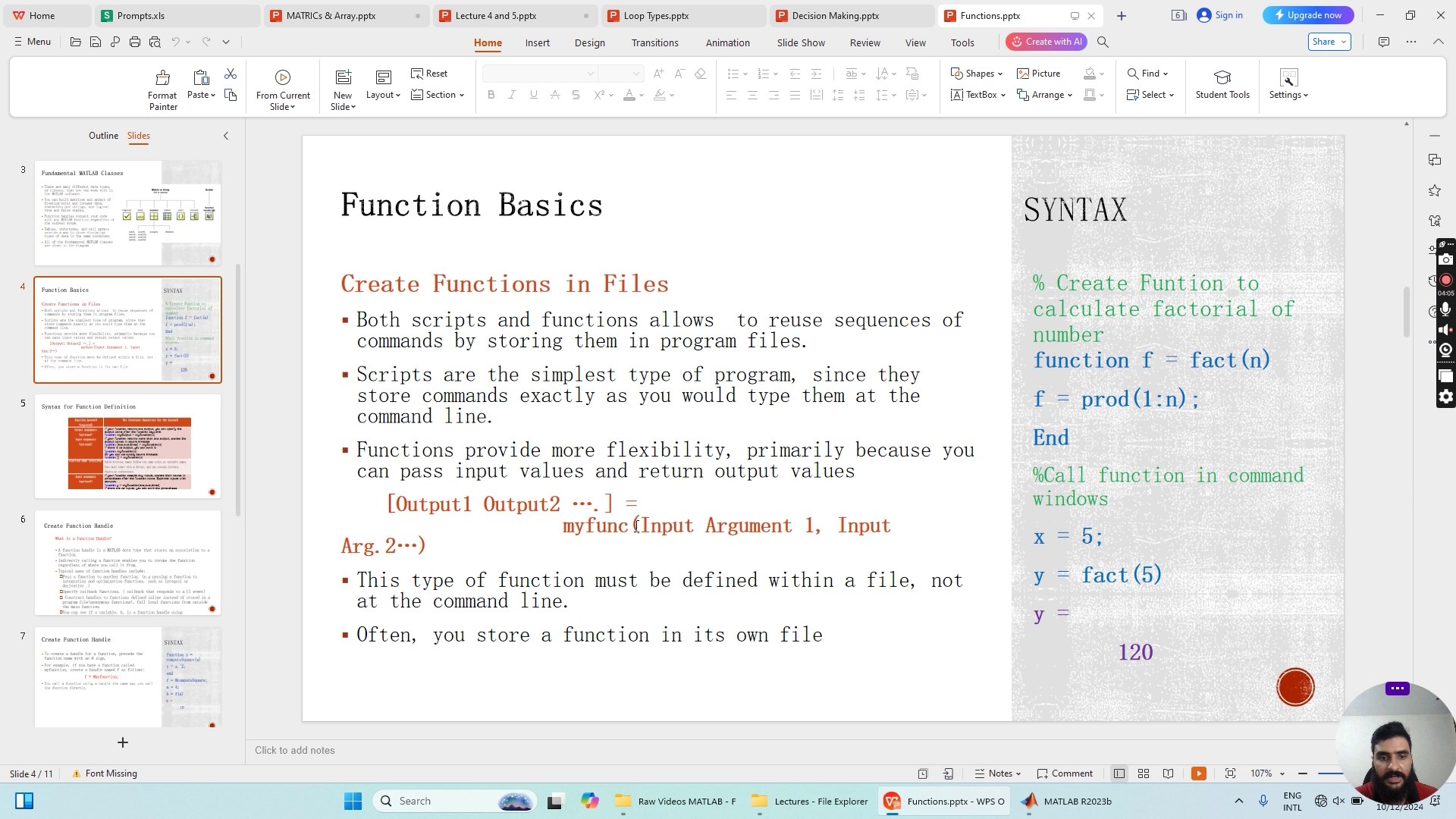Open MATLAB R2023b from taskbar
1456x819 pixels.
[x=1065, y=801]
